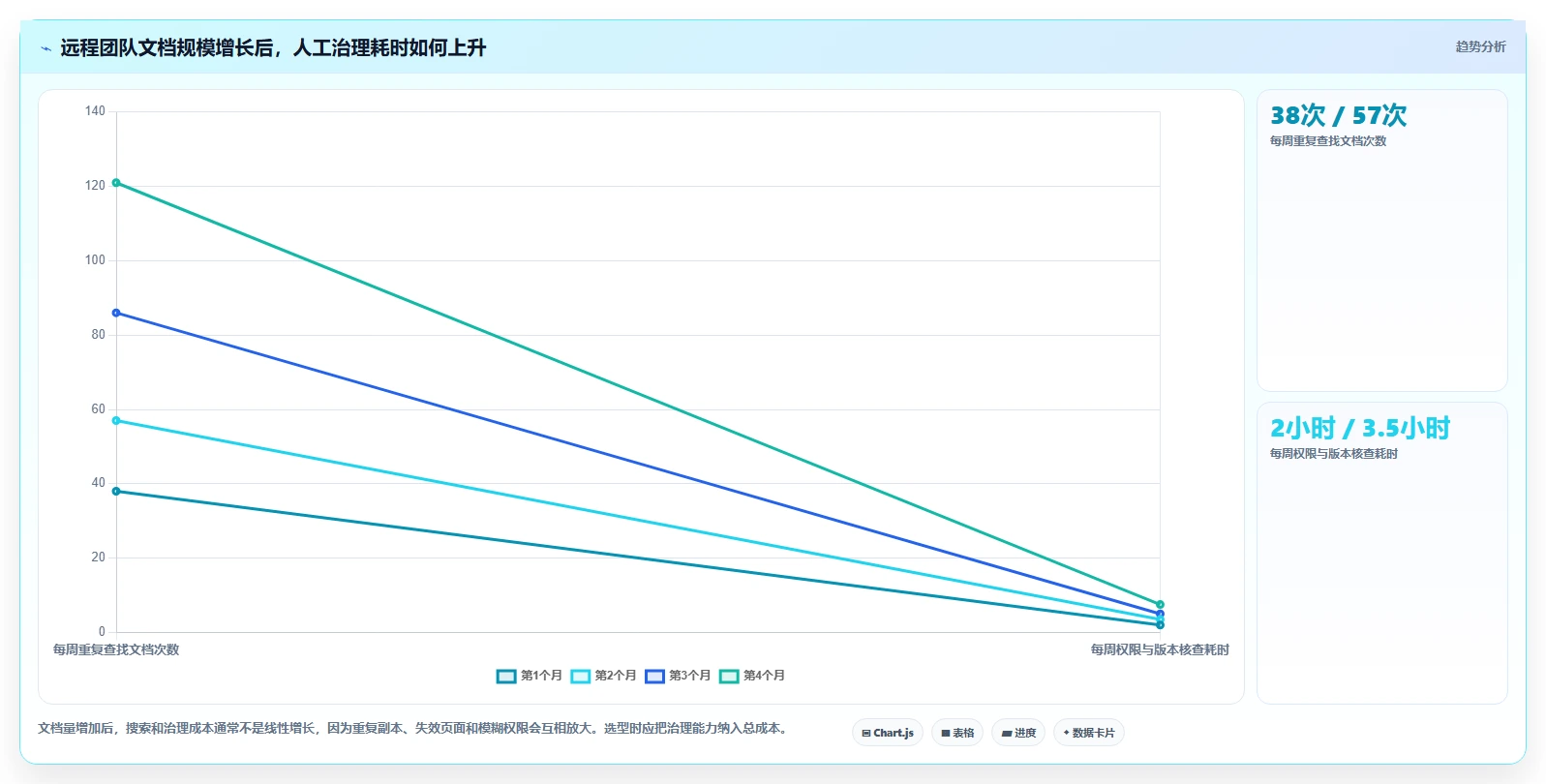Select the Chart.js tag chip
1546x784 pixels.
(888, 733)
